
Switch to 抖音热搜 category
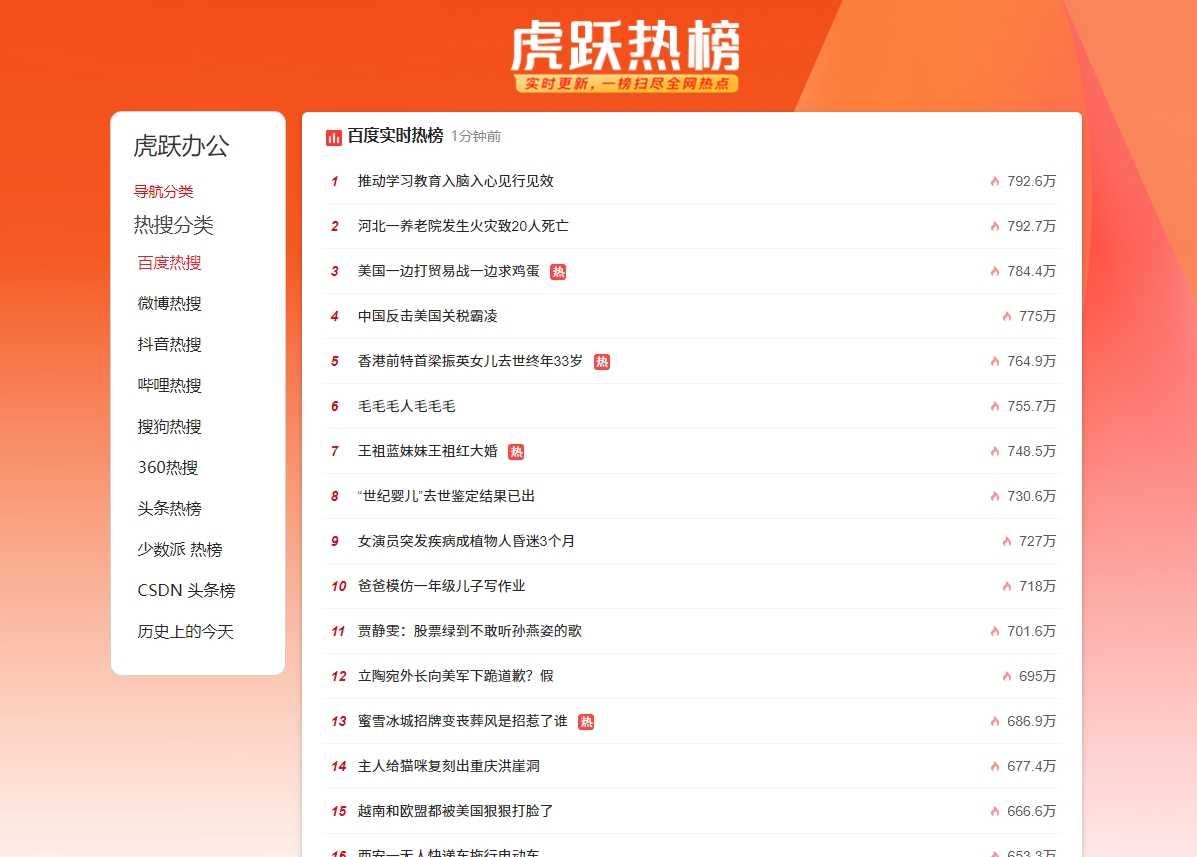point(169,345)
